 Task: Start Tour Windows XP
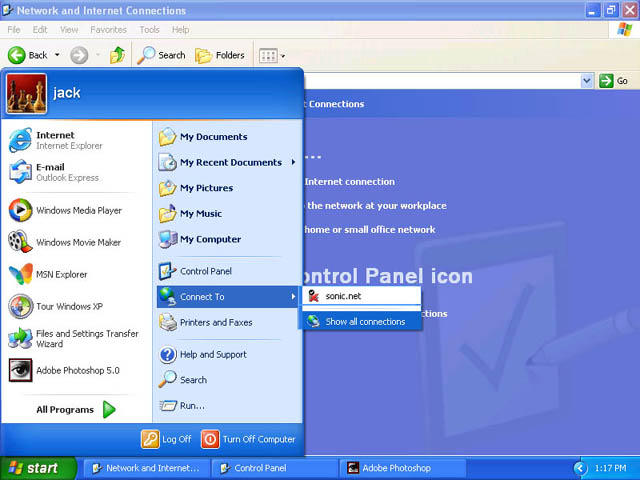pos(56,306)
